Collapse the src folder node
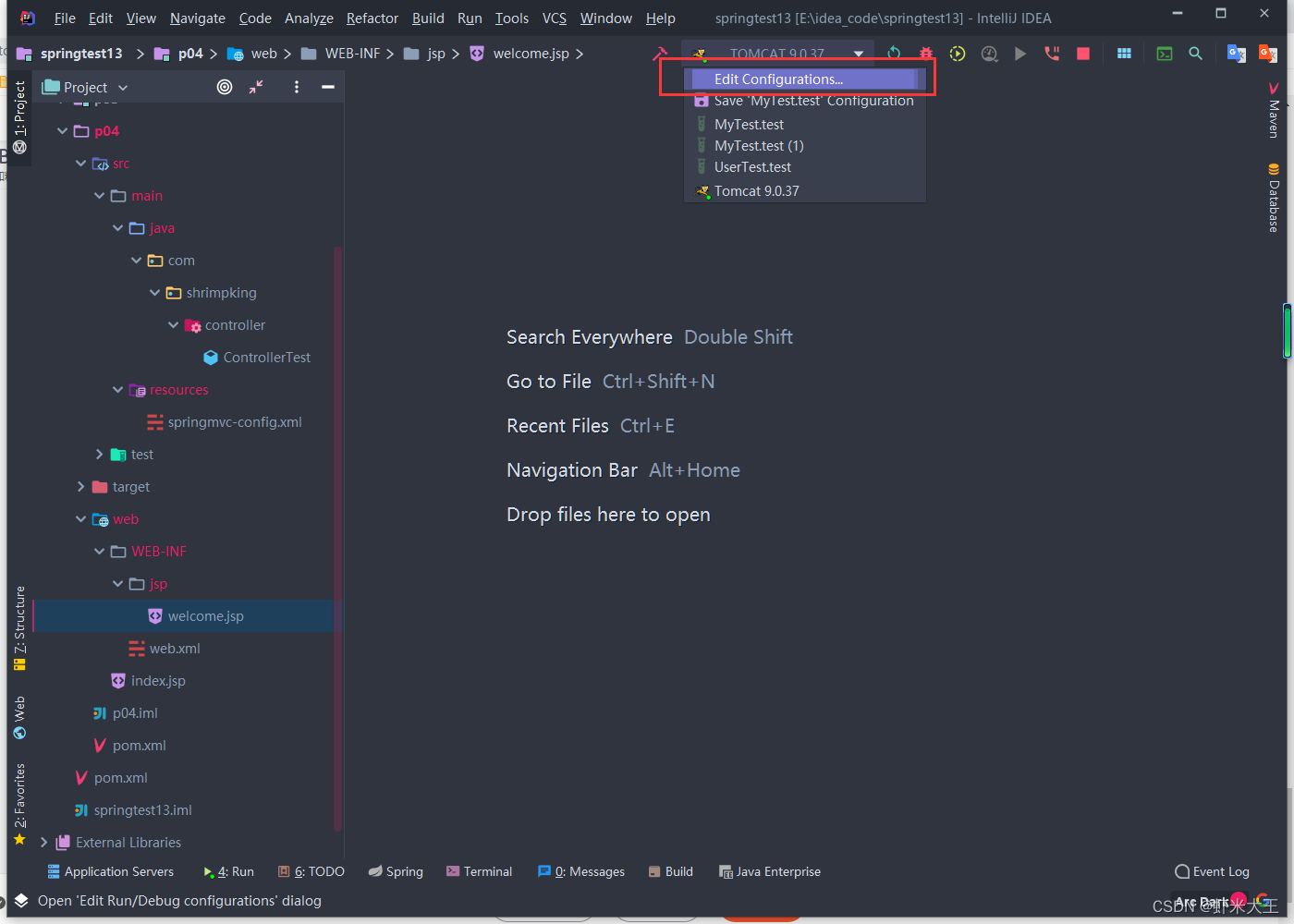Viewport: 1294px width, 924px height. (x=81, y=164)
